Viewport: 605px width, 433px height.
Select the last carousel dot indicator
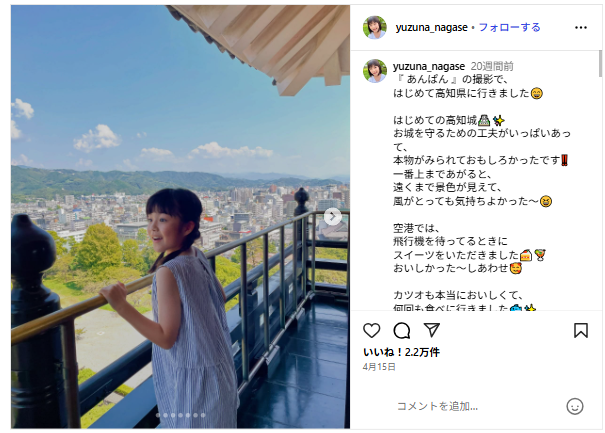pyautogui.click(x=203, y=415)
